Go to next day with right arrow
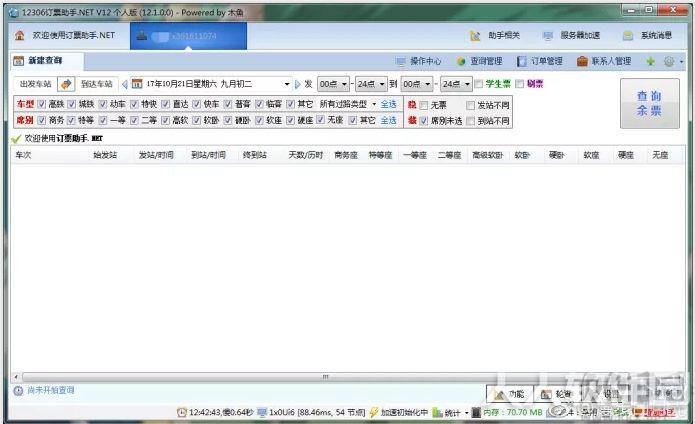Viewport: 695px width, 424px height. click(x=297, y=84)
